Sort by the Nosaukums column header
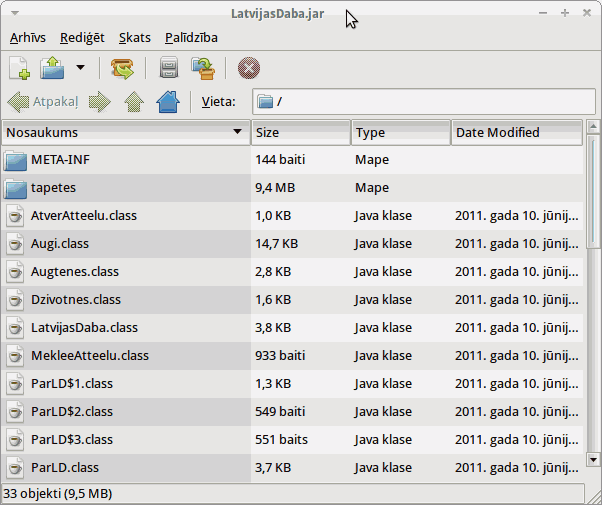Screen dimensions: 602x505 (126, 132)
